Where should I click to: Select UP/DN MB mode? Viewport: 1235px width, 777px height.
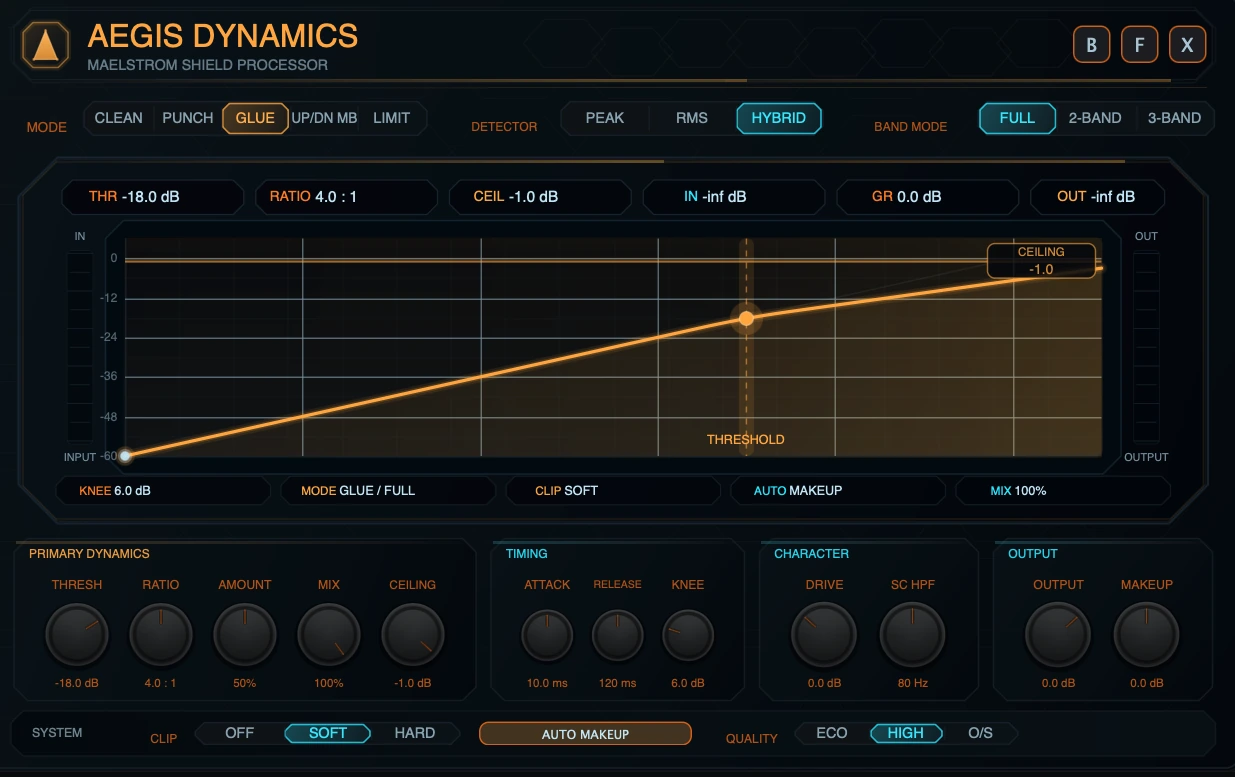coord(324,118)
